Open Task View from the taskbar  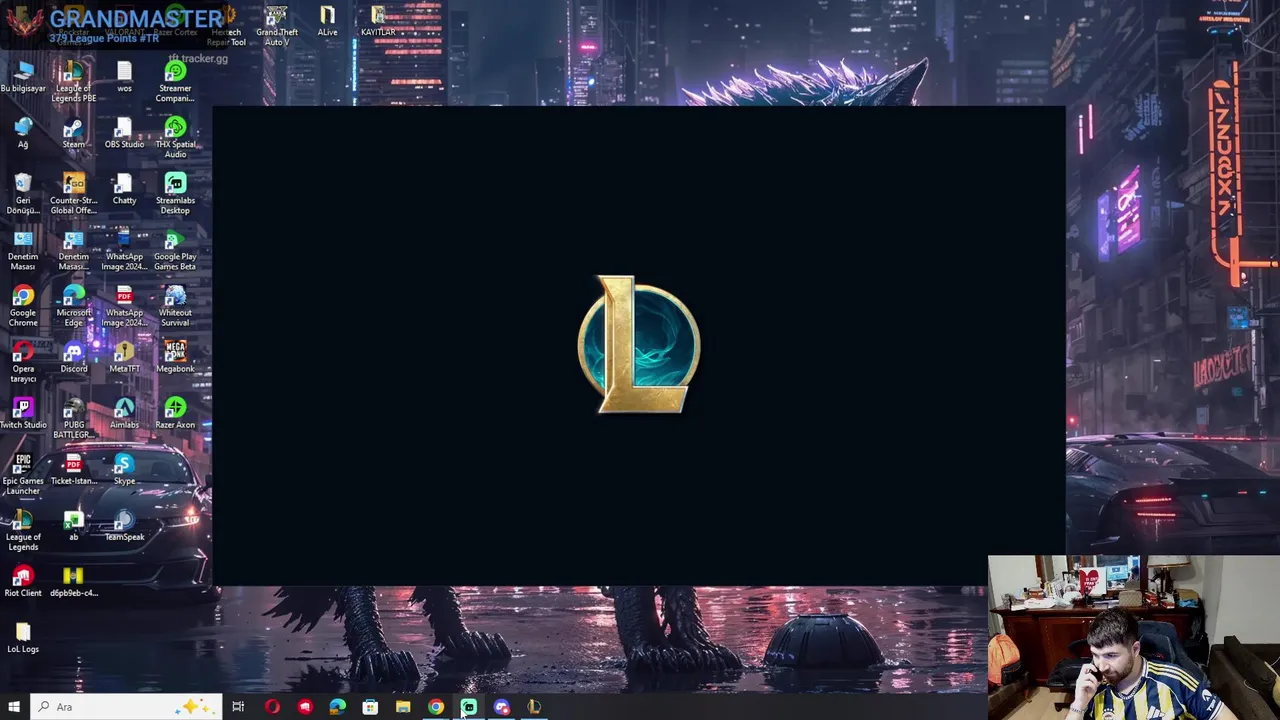click(x=238, y=707)
